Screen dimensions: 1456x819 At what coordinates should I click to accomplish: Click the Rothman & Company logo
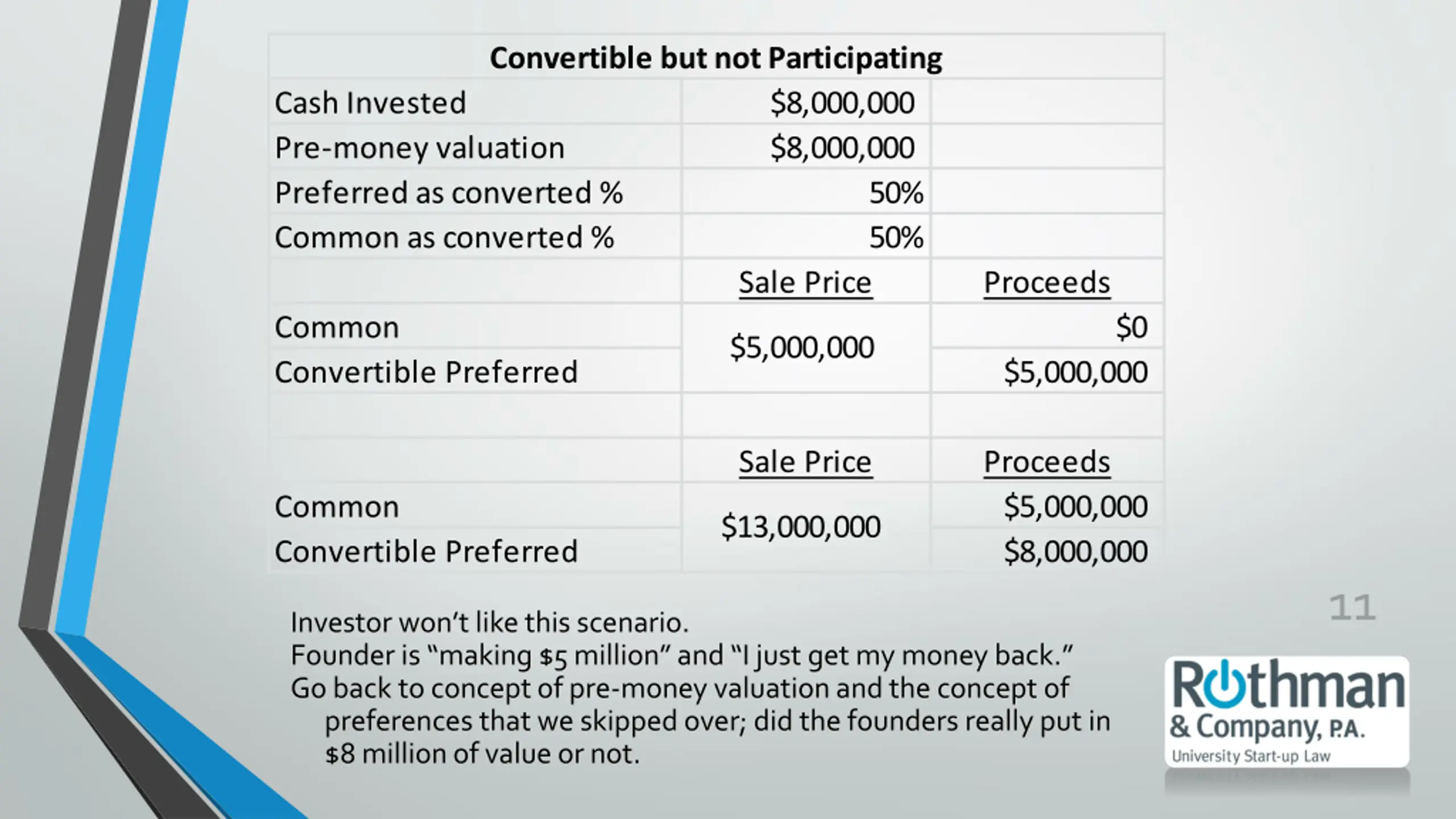tap(1287, 712)
